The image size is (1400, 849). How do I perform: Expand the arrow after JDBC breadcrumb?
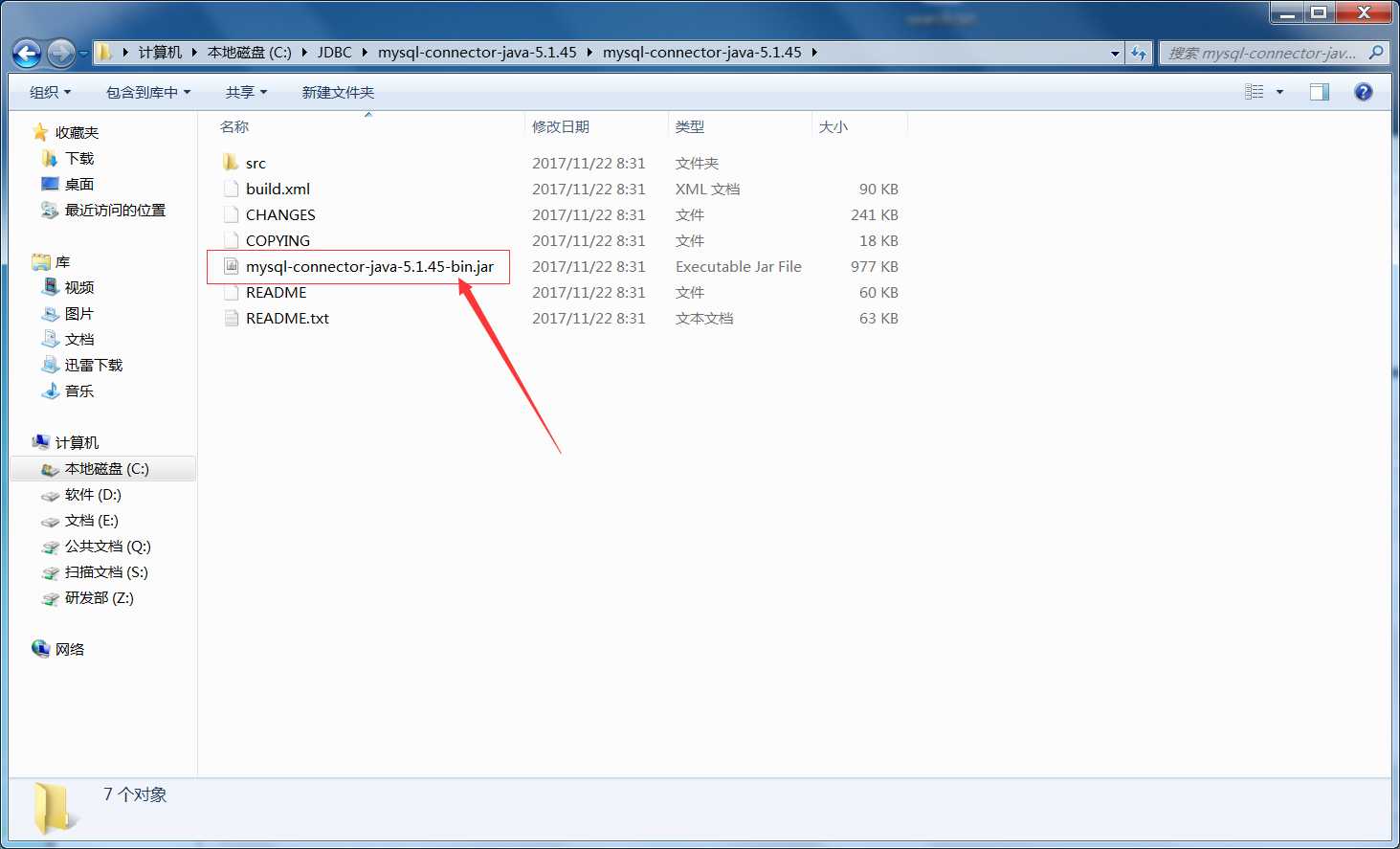(365, 53)
